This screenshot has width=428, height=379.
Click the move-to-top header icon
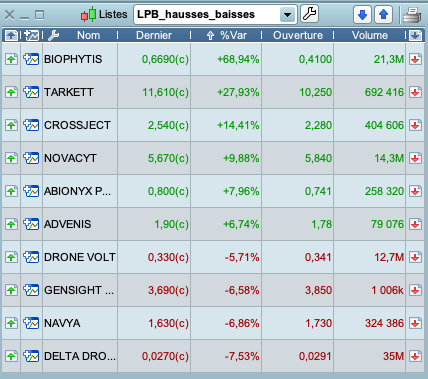11,35
